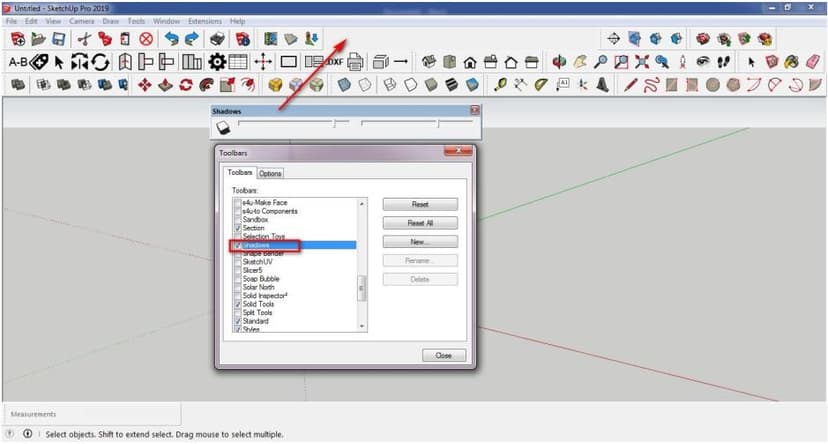Viewport: 828px width, 444px height.
Task: Click the printer icon in the second toolbar row
Action: pos(355,62)
